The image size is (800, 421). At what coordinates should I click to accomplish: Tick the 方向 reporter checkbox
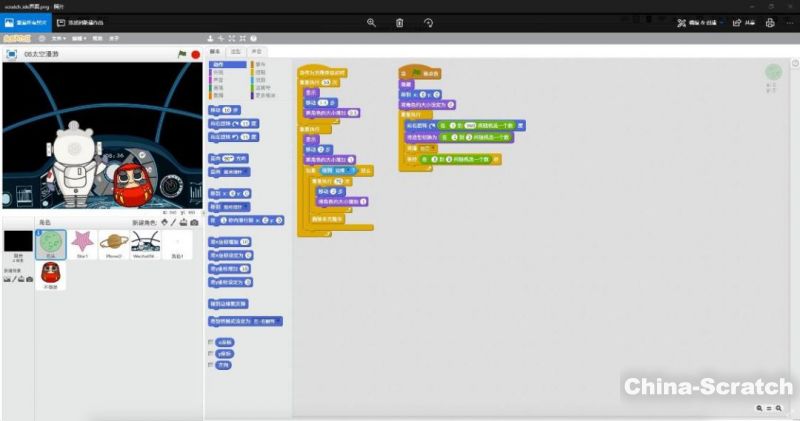[x=210, y=365]
